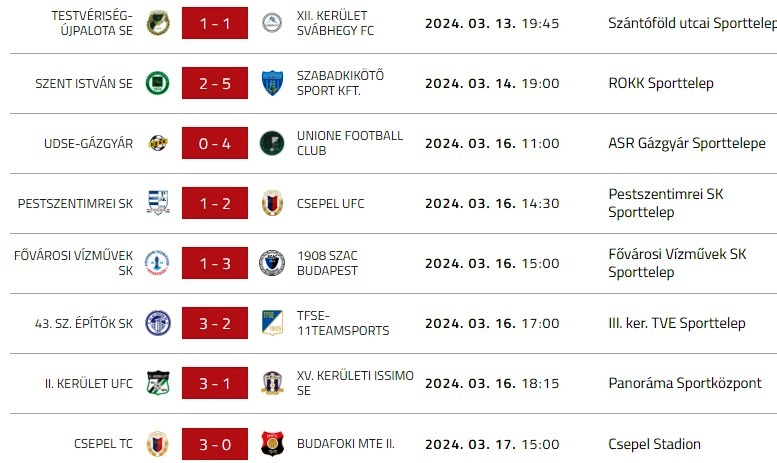Click the Pestszentimrei SK team crest

pyautogui.click(x=157, y=203)
